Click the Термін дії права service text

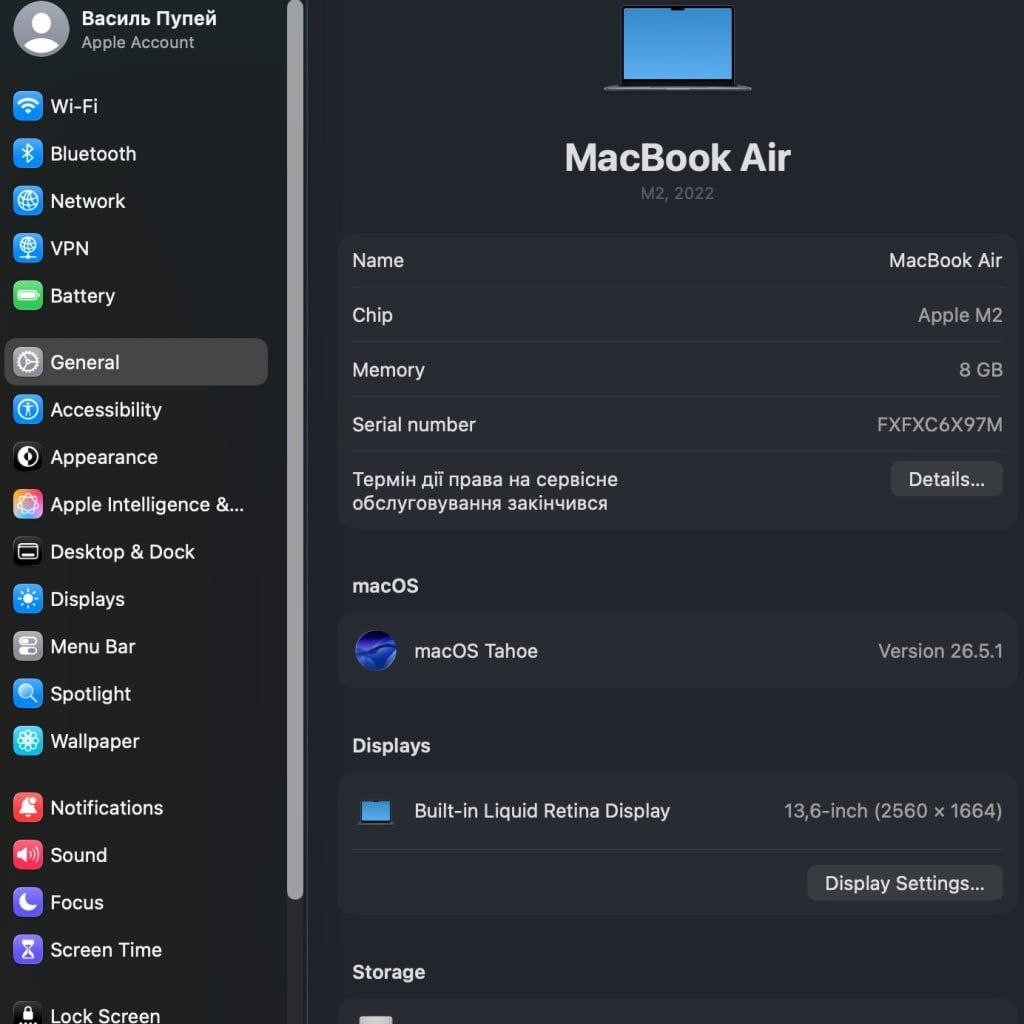click(485, 491)
